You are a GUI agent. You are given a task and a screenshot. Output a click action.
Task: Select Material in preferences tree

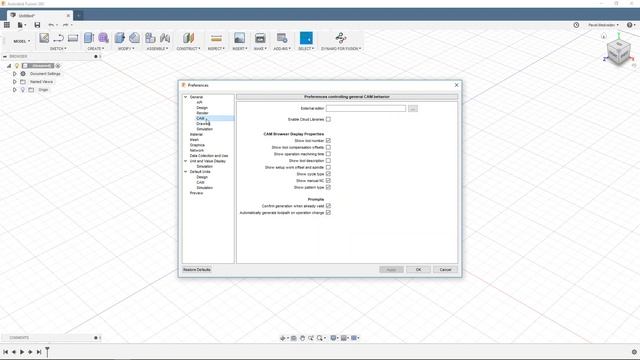196,134
